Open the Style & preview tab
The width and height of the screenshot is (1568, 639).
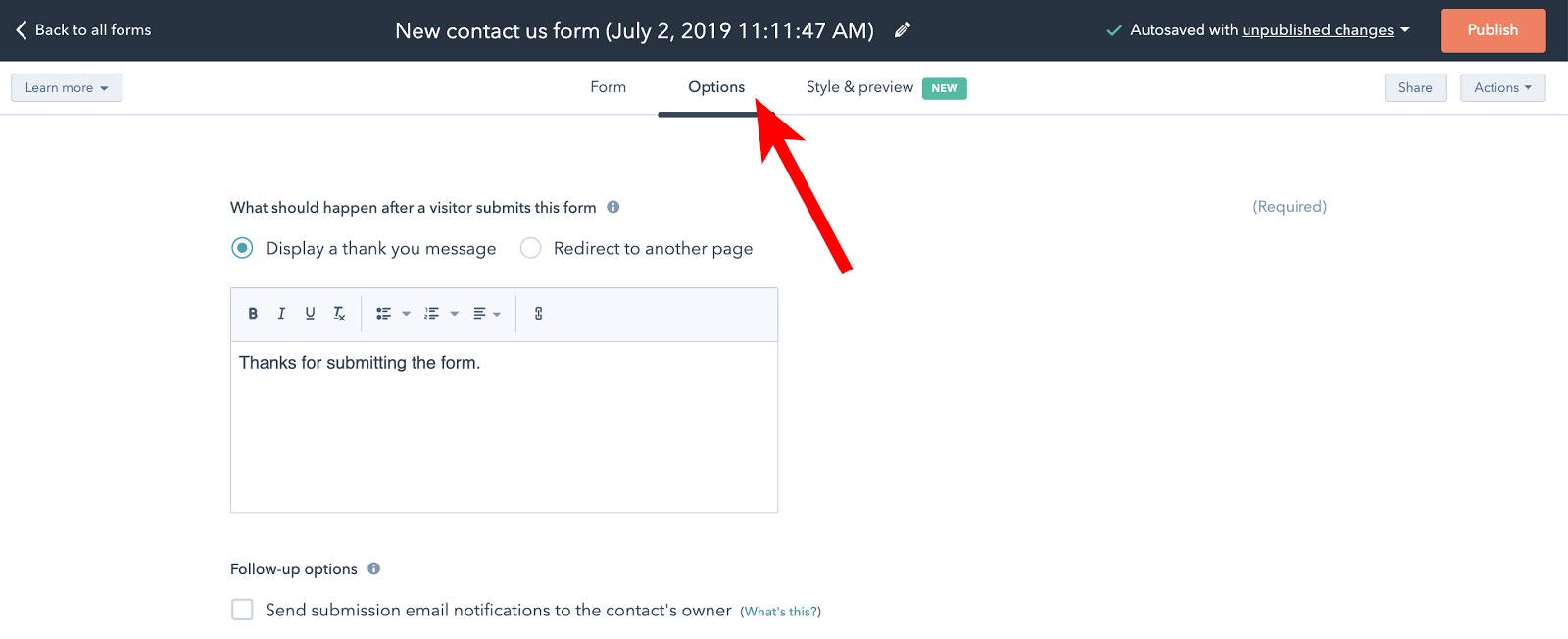pos(859,87)
